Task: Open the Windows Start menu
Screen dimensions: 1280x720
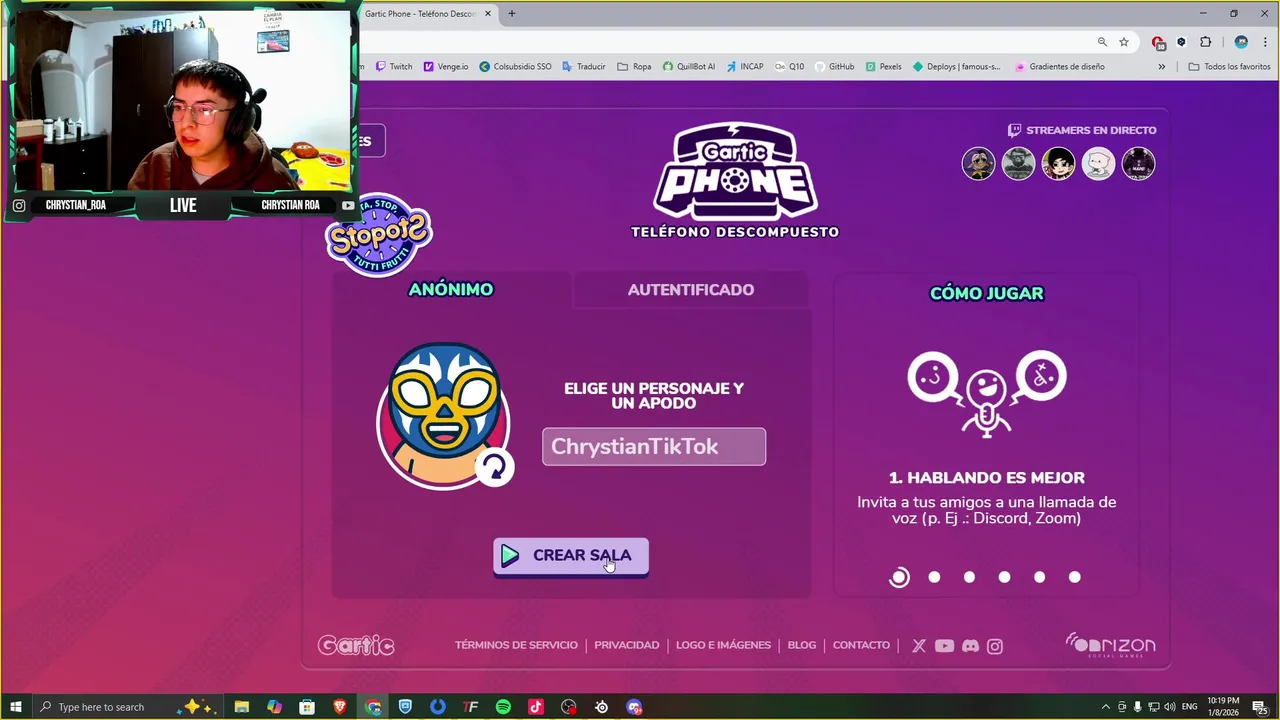Action: click(15, 707)
